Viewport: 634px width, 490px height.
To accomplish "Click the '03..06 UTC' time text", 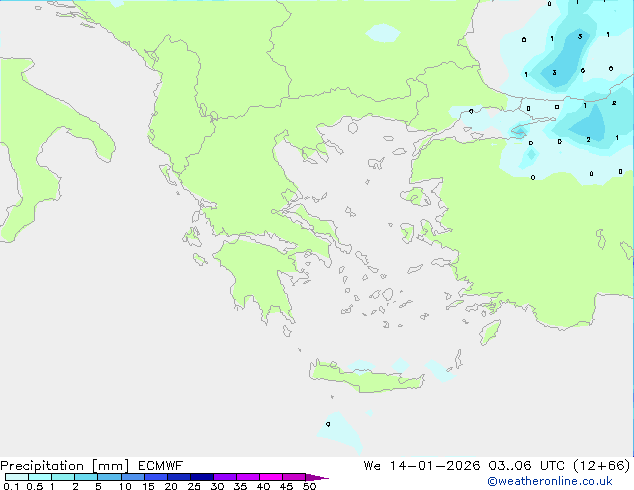I will [528, 466].
